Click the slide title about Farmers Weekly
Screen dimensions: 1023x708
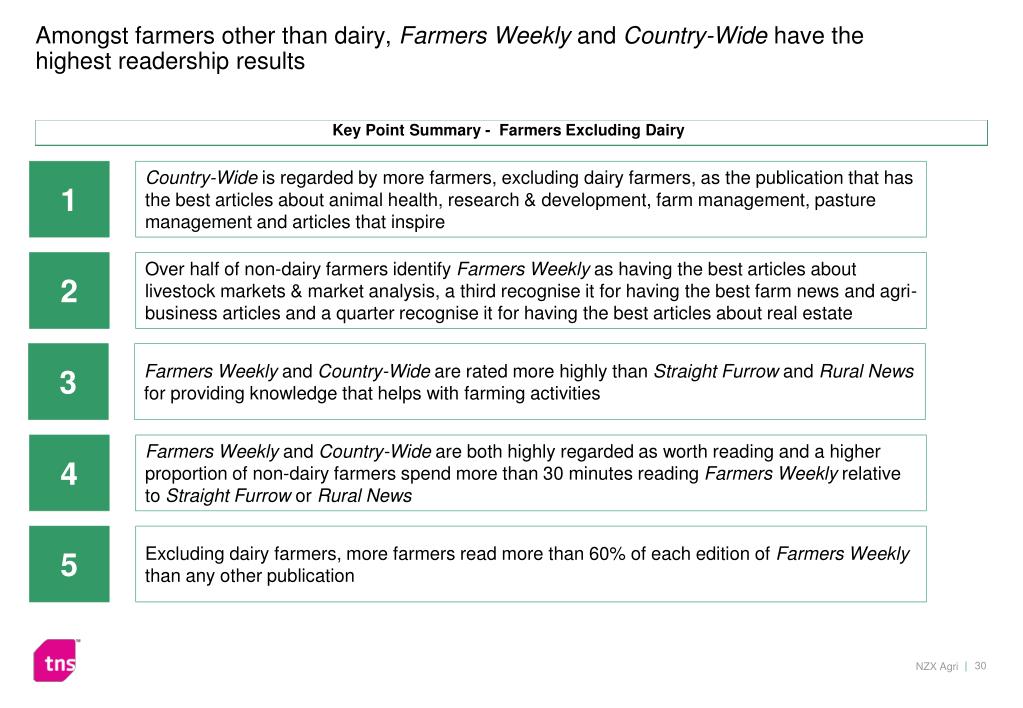pyautogui.click(x=449, y=48)
